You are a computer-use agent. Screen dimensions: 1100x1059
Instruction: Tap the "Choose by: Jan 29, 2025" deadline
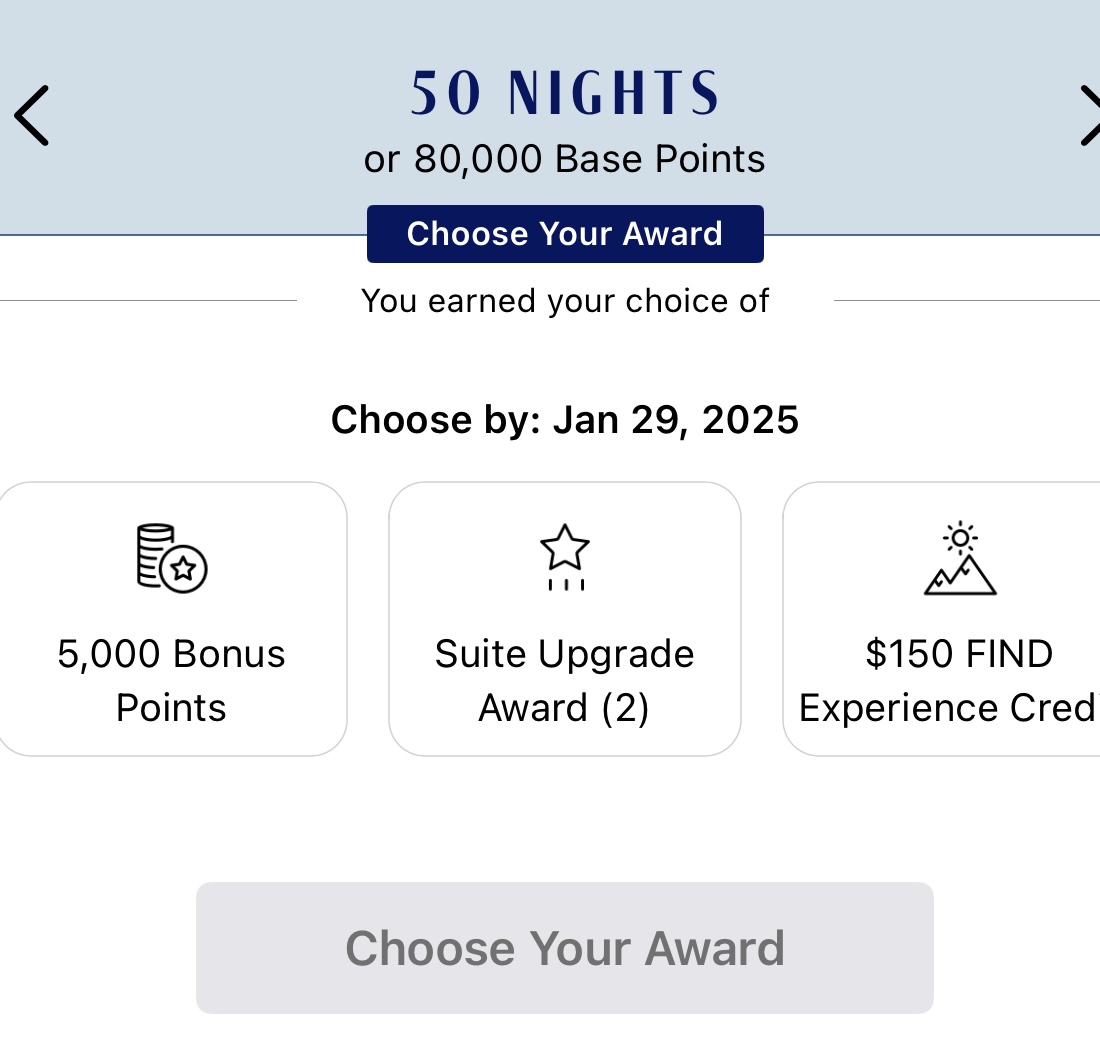[x=565, y=420]
